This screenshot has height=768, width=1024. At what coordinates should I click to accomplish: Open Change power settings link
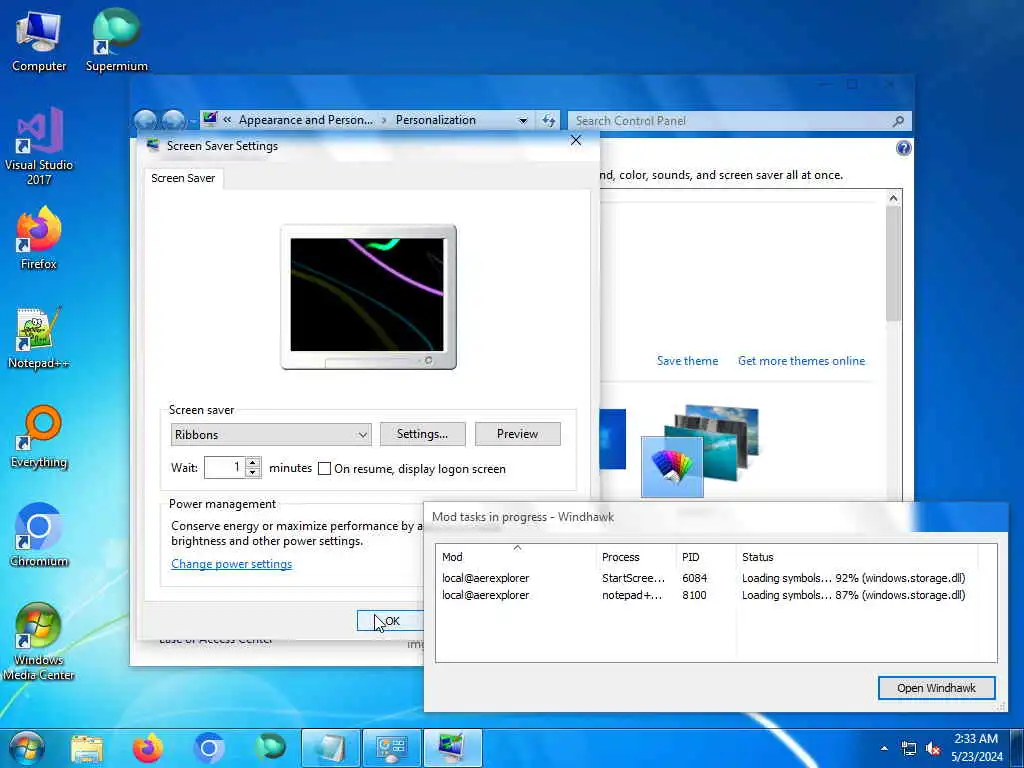coord(231,564)
